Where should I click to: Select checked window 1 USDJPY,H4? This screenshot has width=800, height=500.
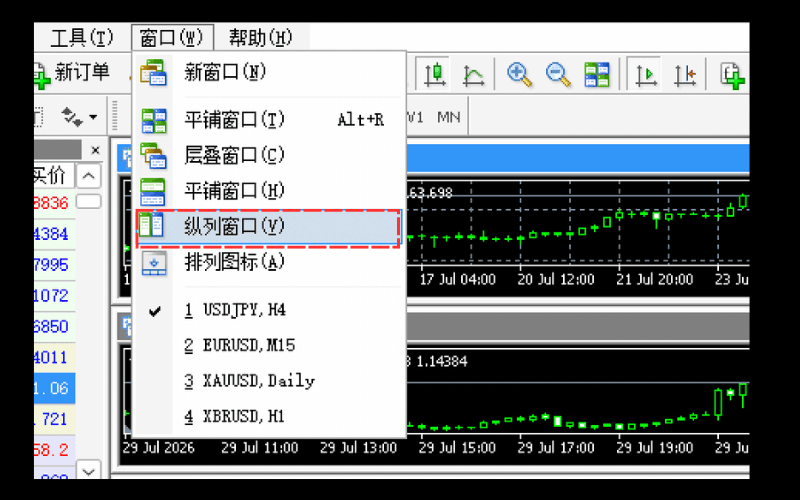click(269, 310)
